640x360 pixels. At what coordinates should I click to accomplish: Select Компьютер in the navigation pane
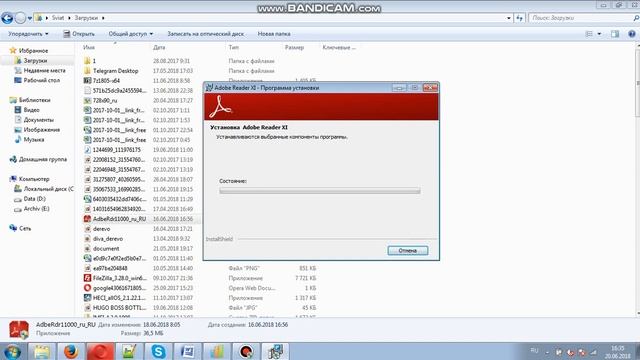pos(29,179)
